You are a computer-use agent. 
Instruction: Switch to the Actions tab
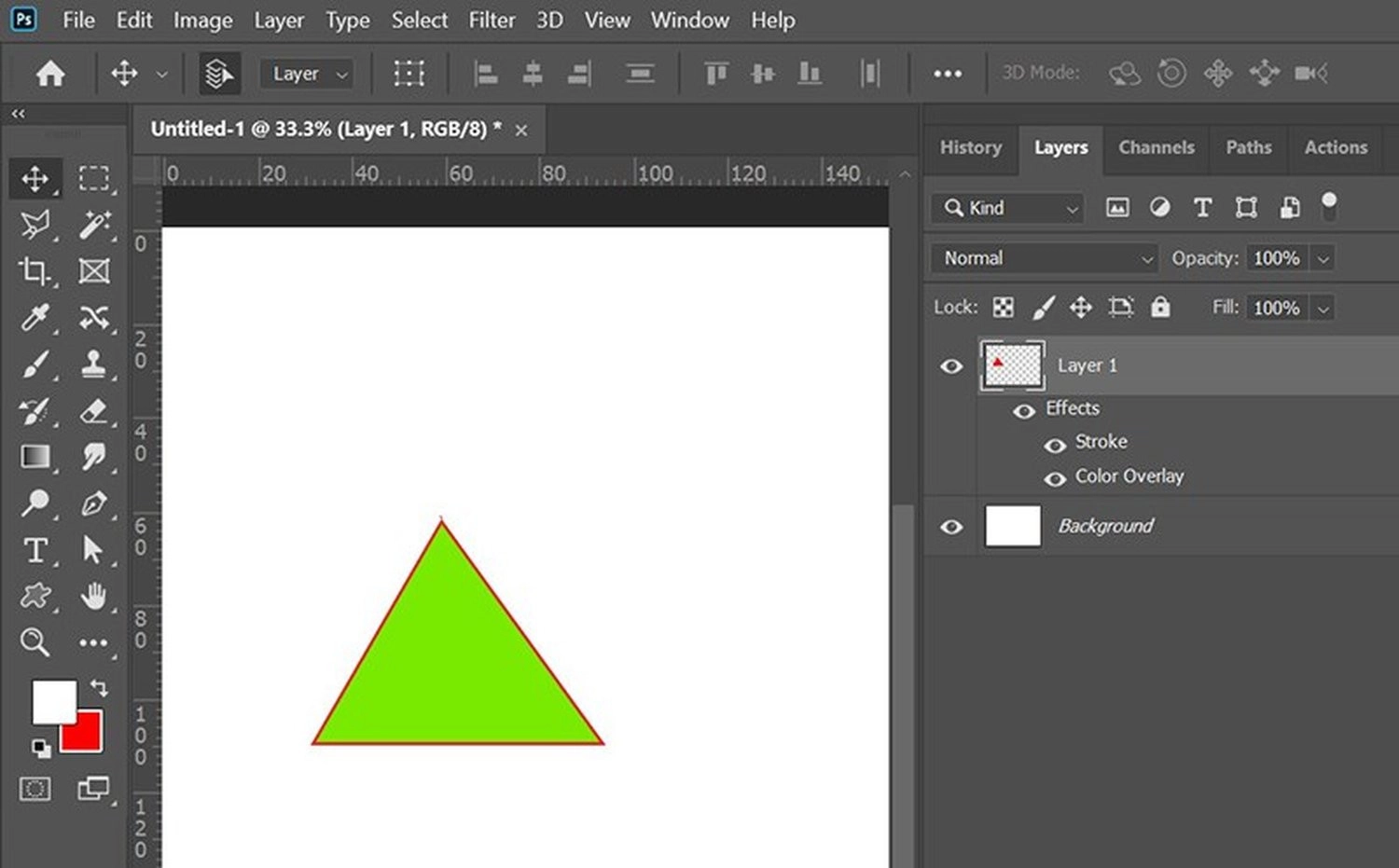pyautogui.click(x=1336, y=147)
